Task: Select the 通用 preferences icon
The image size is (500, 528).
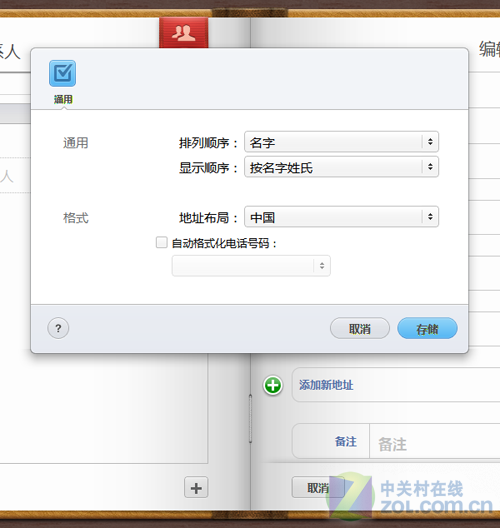Action: [62, 73]
